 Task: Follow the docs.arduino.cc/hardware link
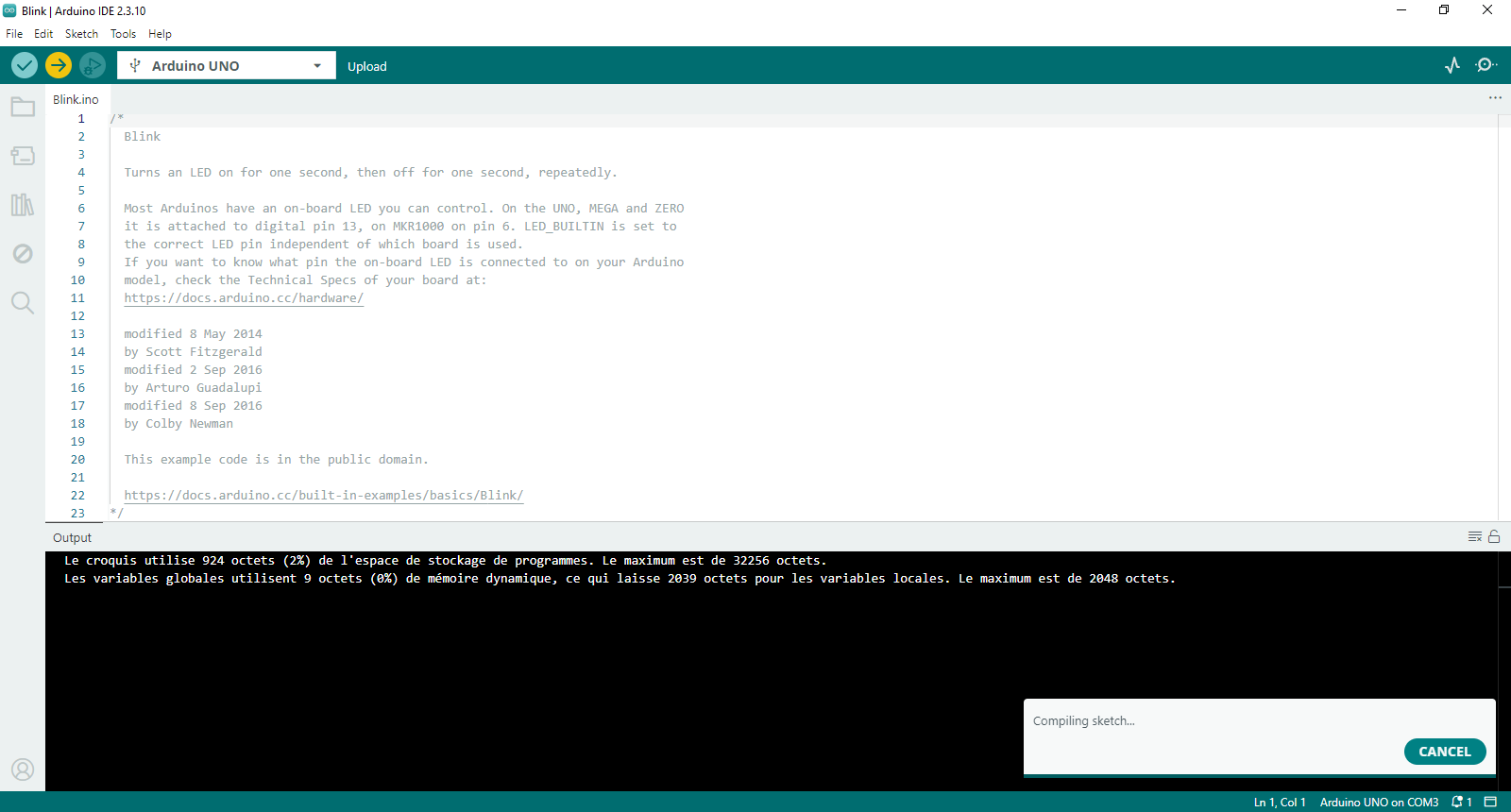click(244, 297)
